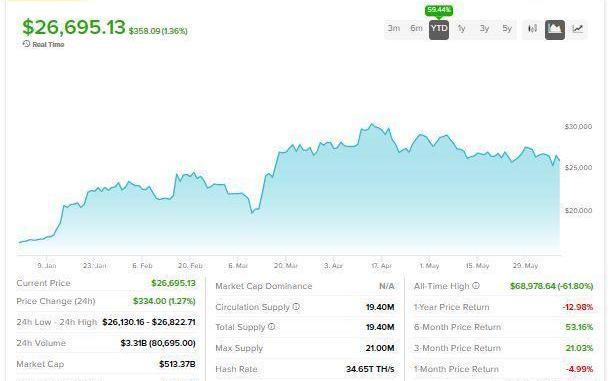Viewport: 611px width, 381px height.
Task: Select the line chart view icon
Action: pyautogui.click(x=577, y=29)
